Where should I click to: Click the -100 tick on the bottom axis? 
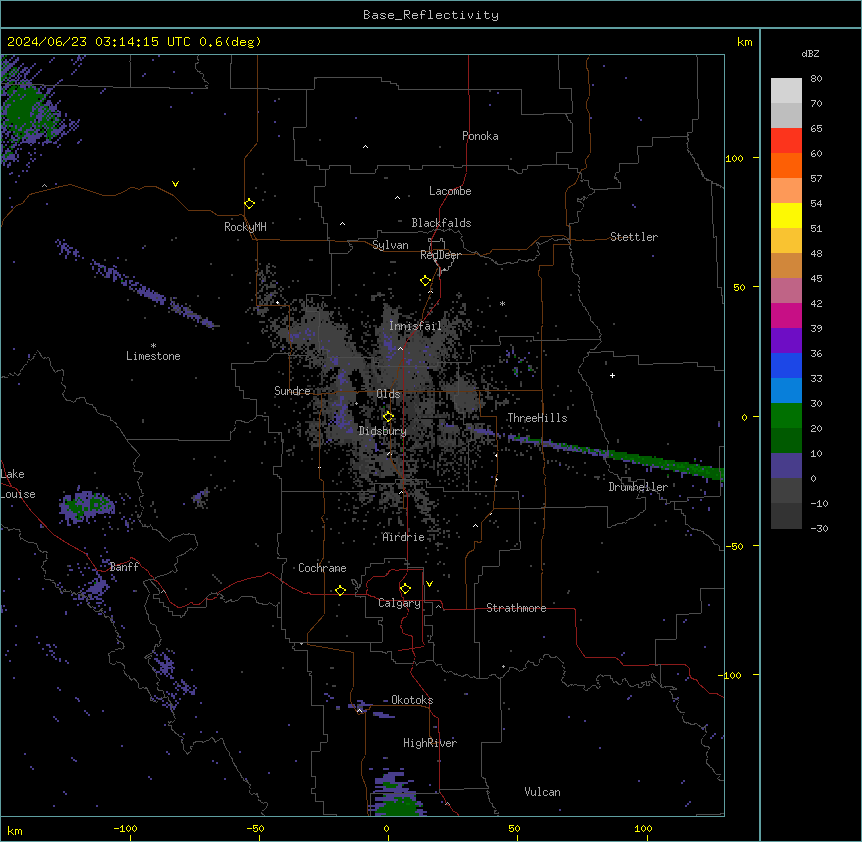[125, 828]
